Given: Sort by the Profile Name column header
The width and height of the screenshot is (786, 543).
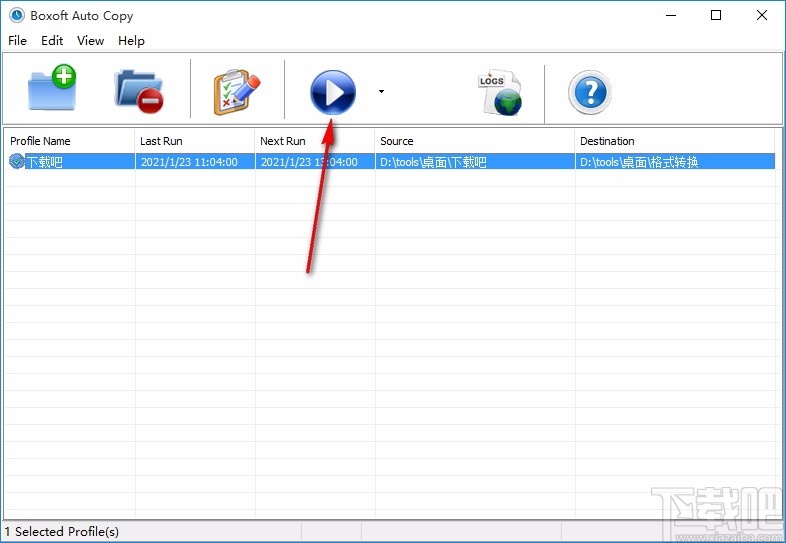Looking at the screenshot, I should coord(69,141).
